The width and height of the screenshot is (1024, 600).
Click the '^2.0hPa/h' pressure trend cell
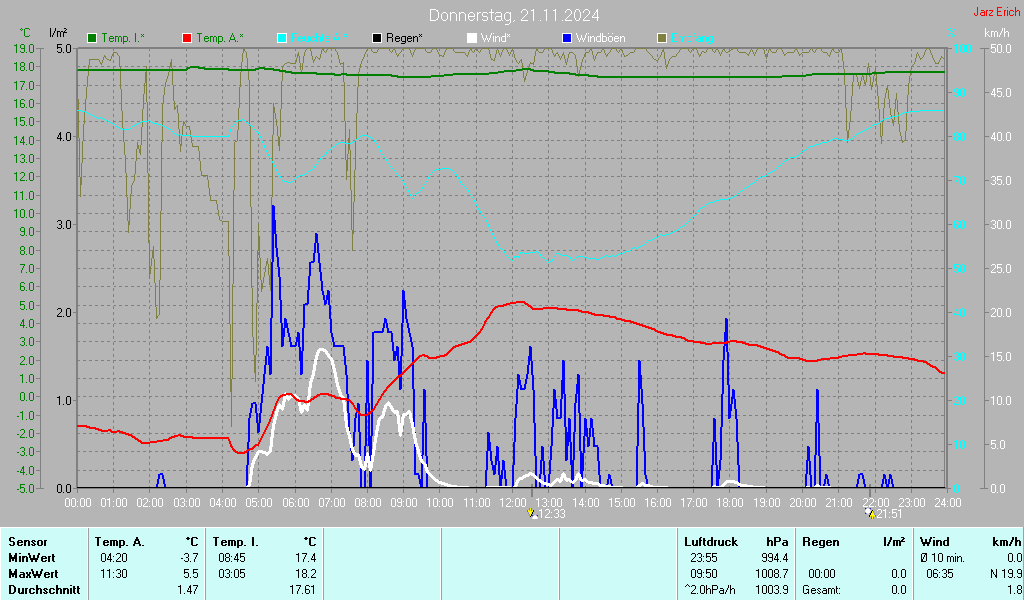[710, 590]
